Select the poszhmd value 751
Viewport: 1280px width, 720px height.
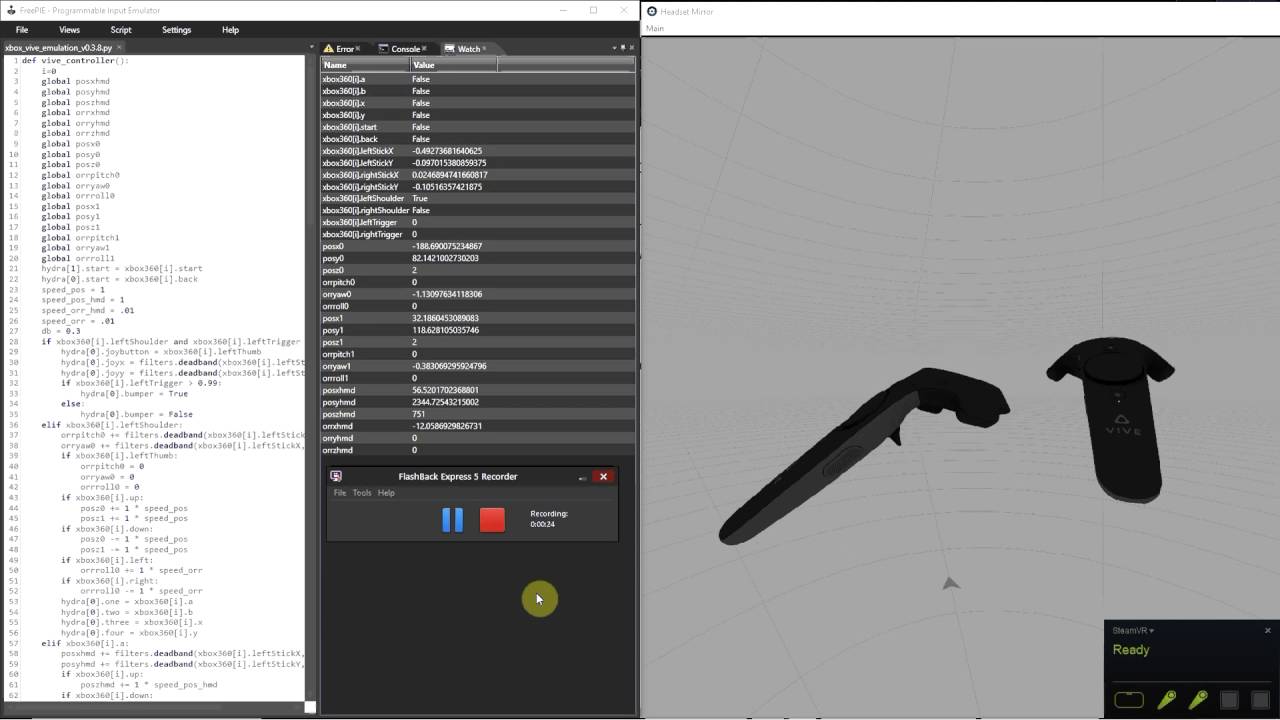coord(418,414)
